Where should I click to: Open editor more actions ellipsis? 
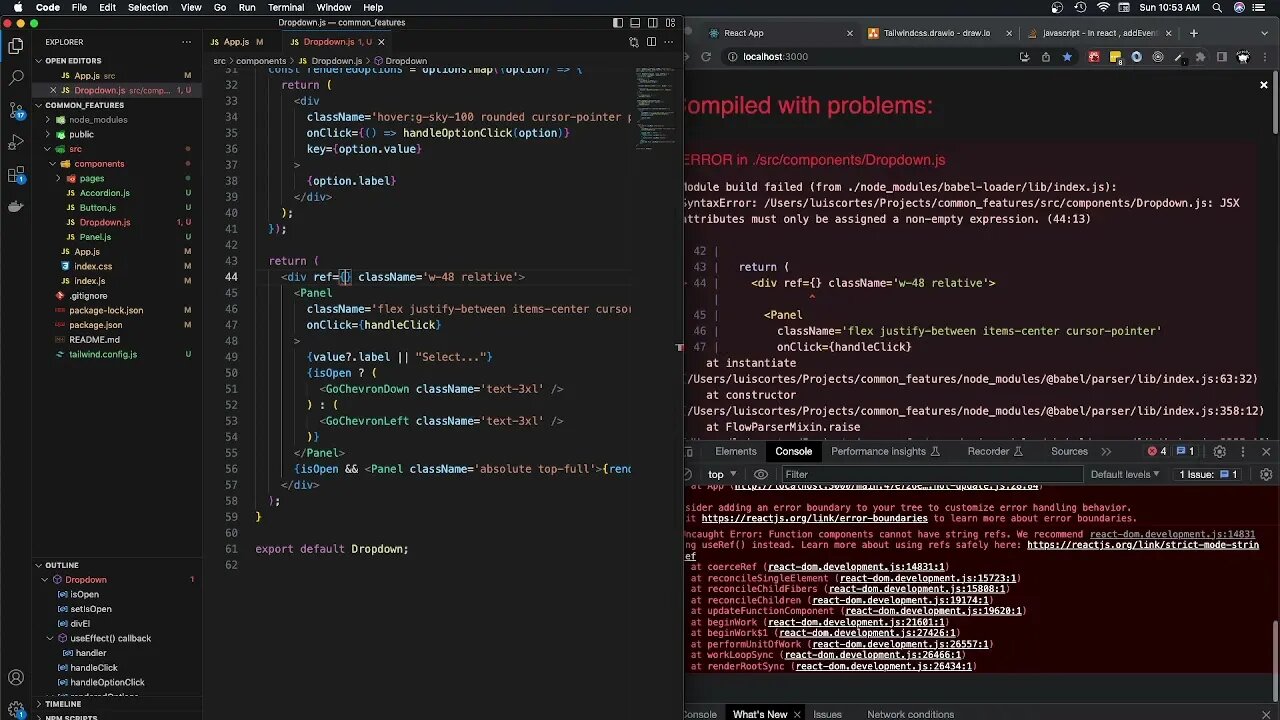click(669, 42)
